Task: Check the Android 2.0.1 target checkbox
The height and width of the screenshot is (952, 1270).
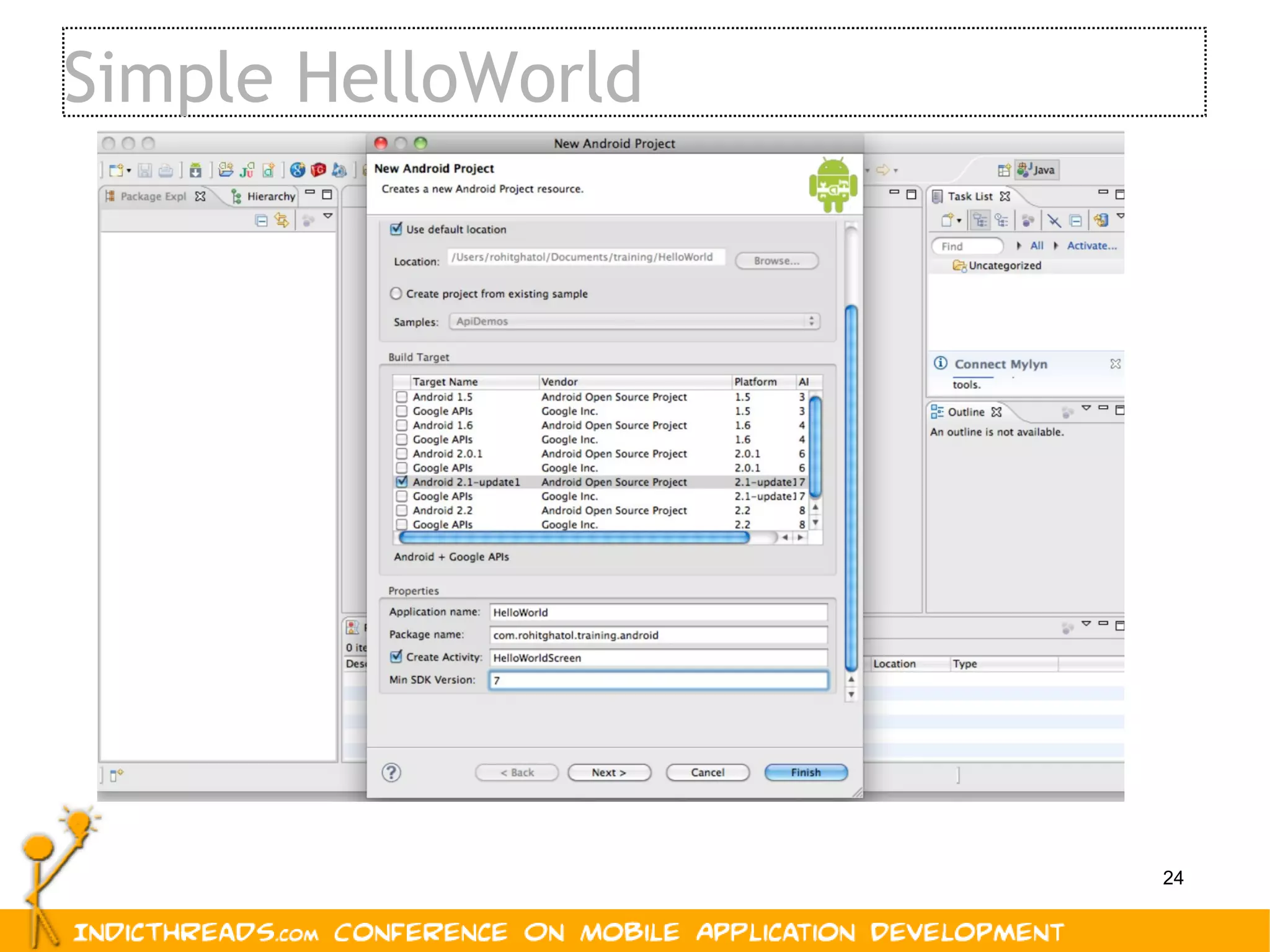Action: point(401,453)
